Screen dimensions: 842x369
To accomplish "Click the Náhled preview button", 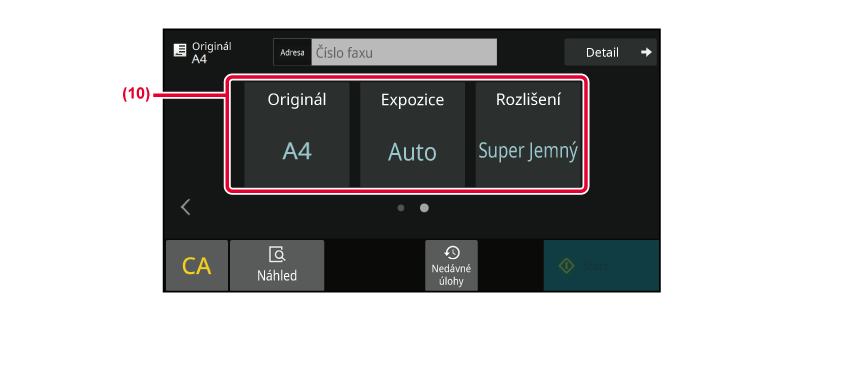I will pos(277,265).
